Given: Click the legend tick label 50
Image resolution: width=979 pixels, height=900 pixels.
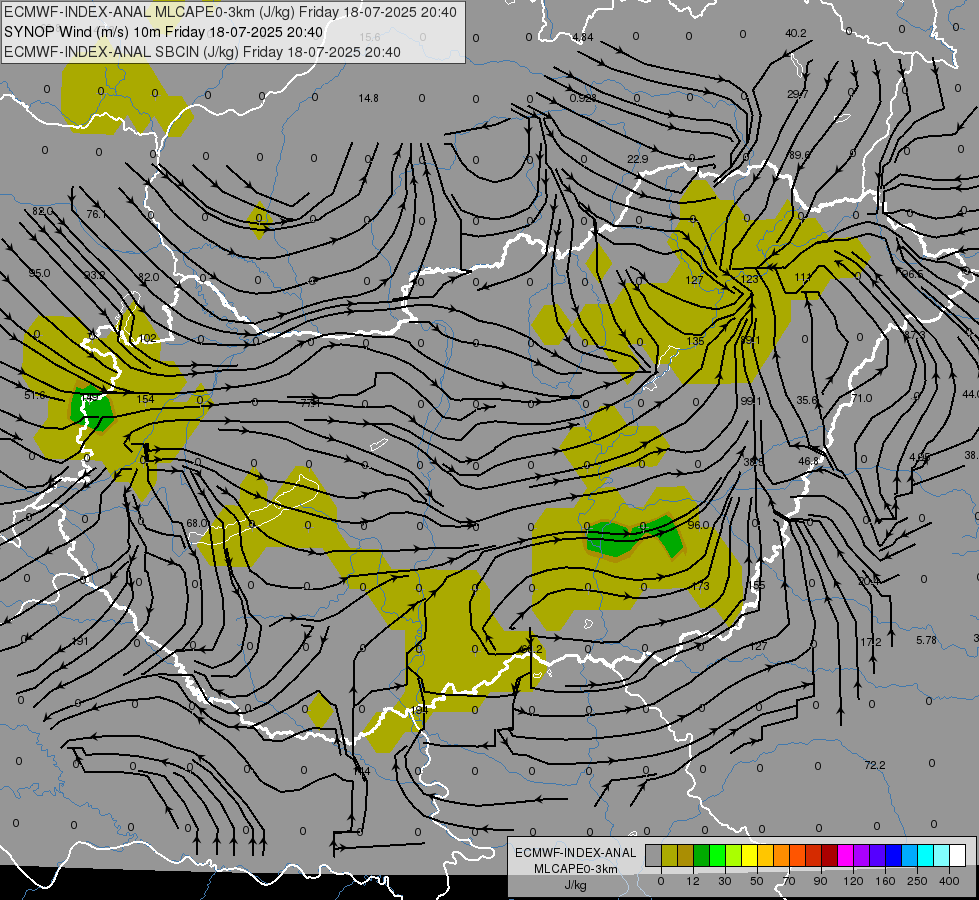Looking at the screenshot, I should [757, 881].
